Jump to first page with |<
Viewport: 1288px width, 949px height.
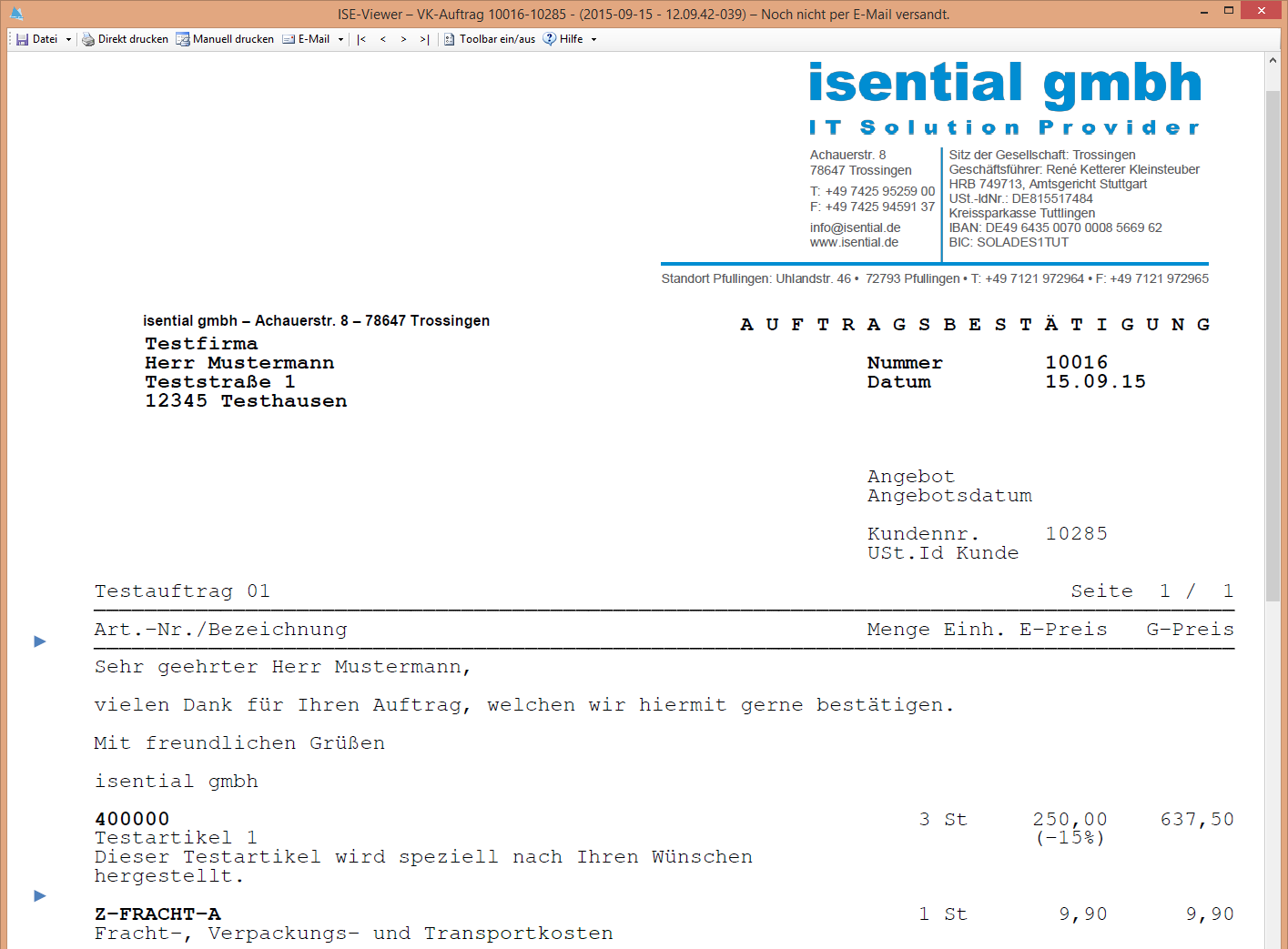click(x=361, y=39)
